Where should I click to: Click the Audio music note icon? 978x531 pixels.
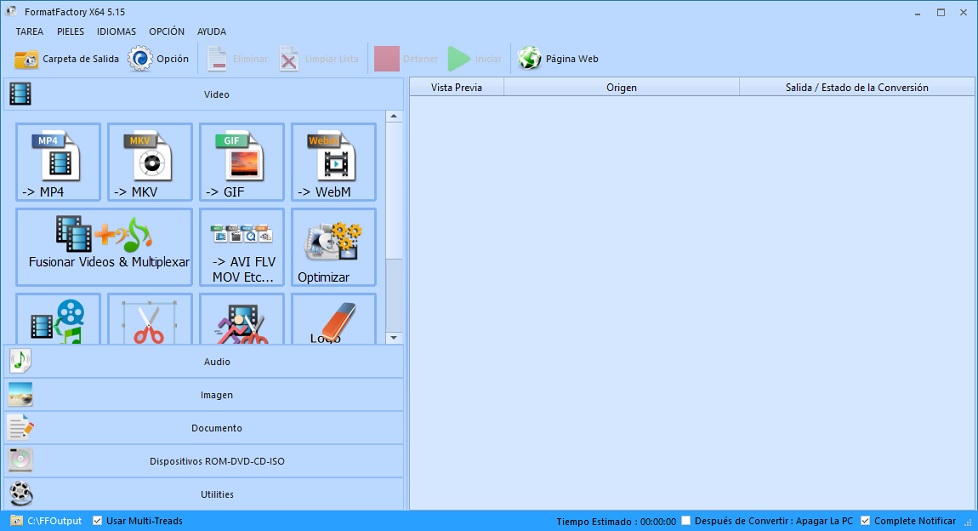click(x=20, y=361)
